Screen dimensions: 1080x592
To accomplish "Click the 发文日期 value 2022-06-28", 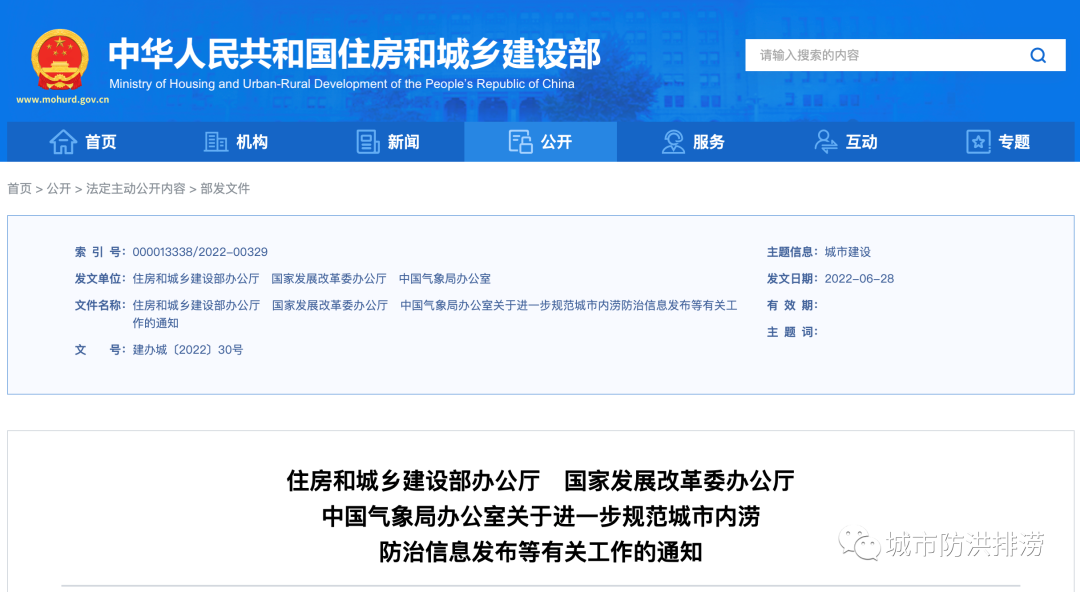I will [859, 279].
